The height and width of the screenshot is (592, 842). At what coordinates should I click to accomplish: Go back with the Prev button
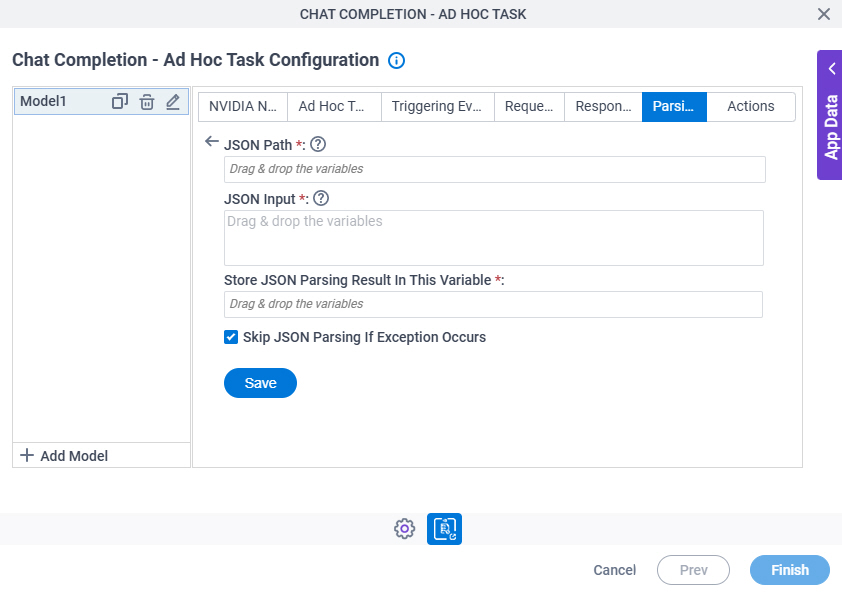(693, 570)
